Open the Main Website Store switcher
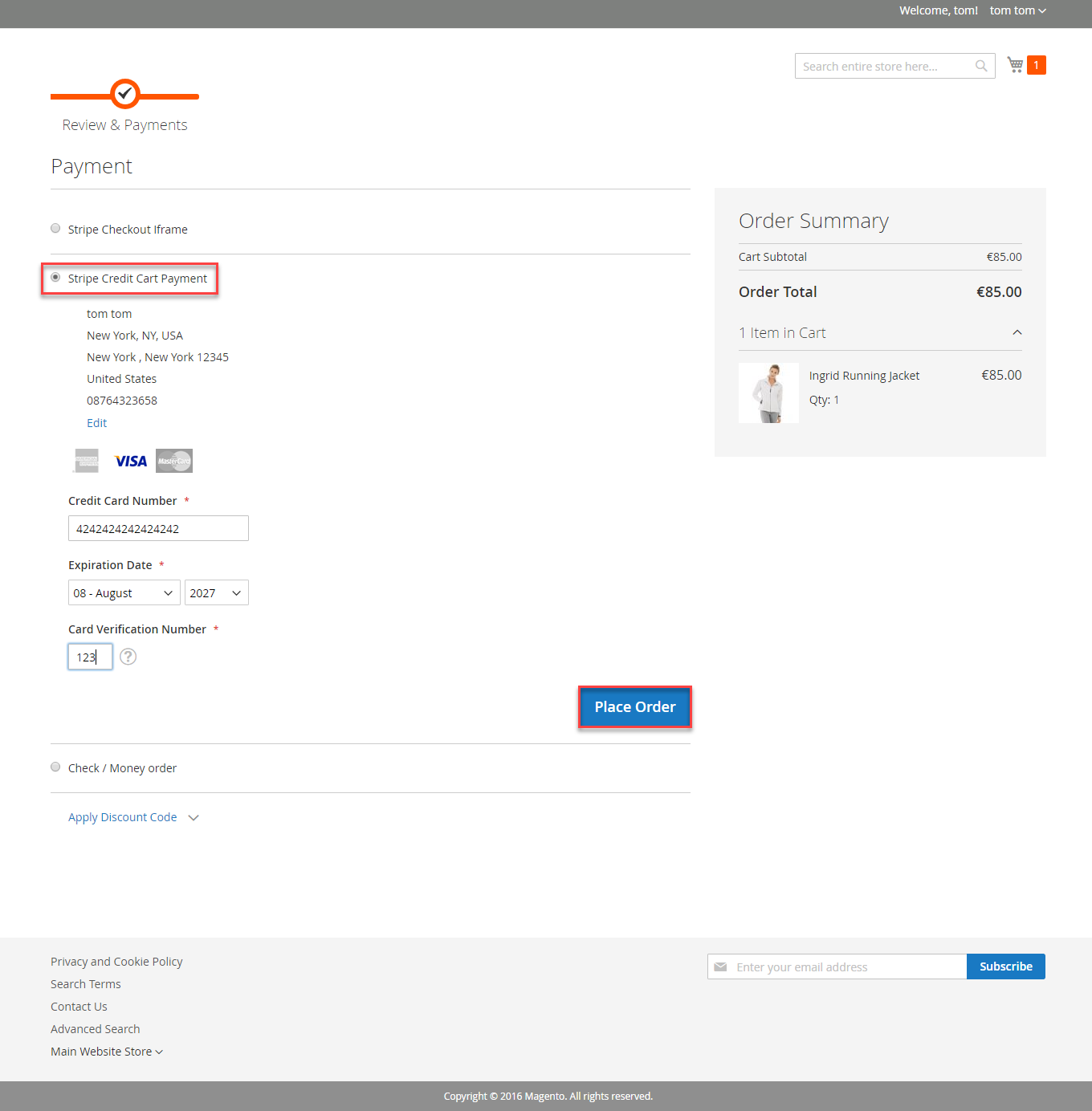The height and width of the screenshot is (1111, 1092). click(x=106, y=1052)
